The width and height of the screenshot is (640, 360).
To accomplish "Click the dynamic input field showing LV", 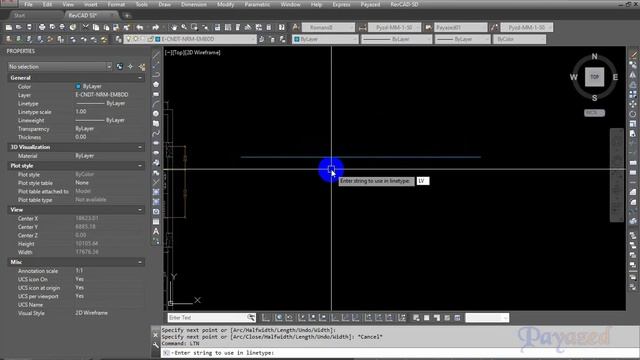I will click(422, 181).
